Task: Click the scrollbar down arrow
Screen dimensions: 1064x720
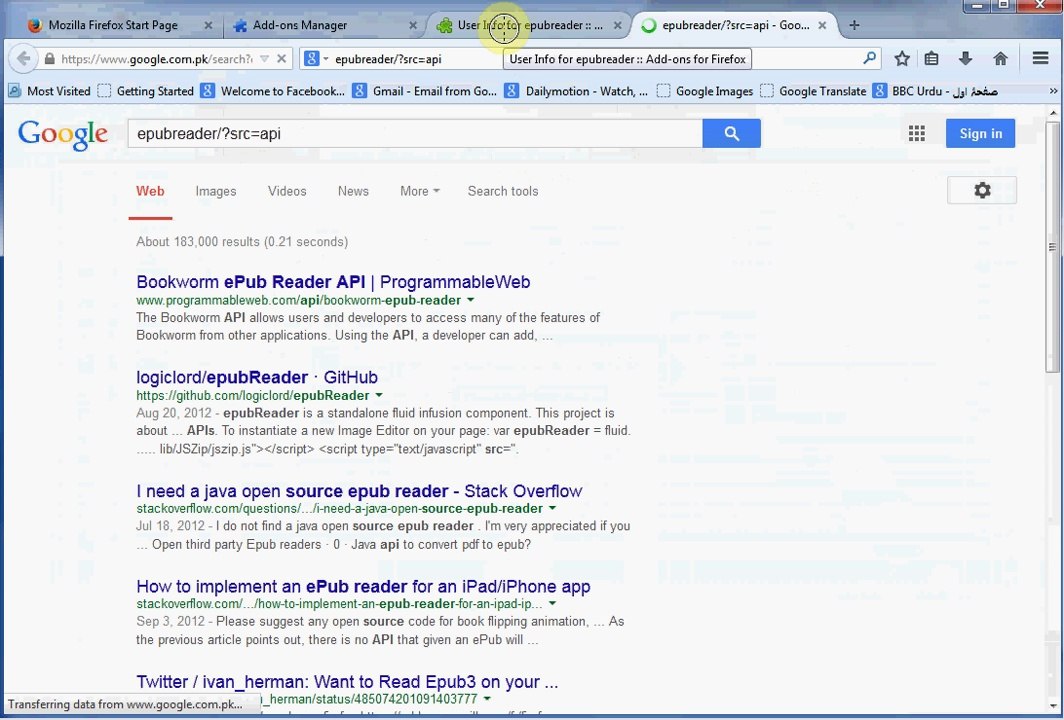Action: (x=1052, y=708)
